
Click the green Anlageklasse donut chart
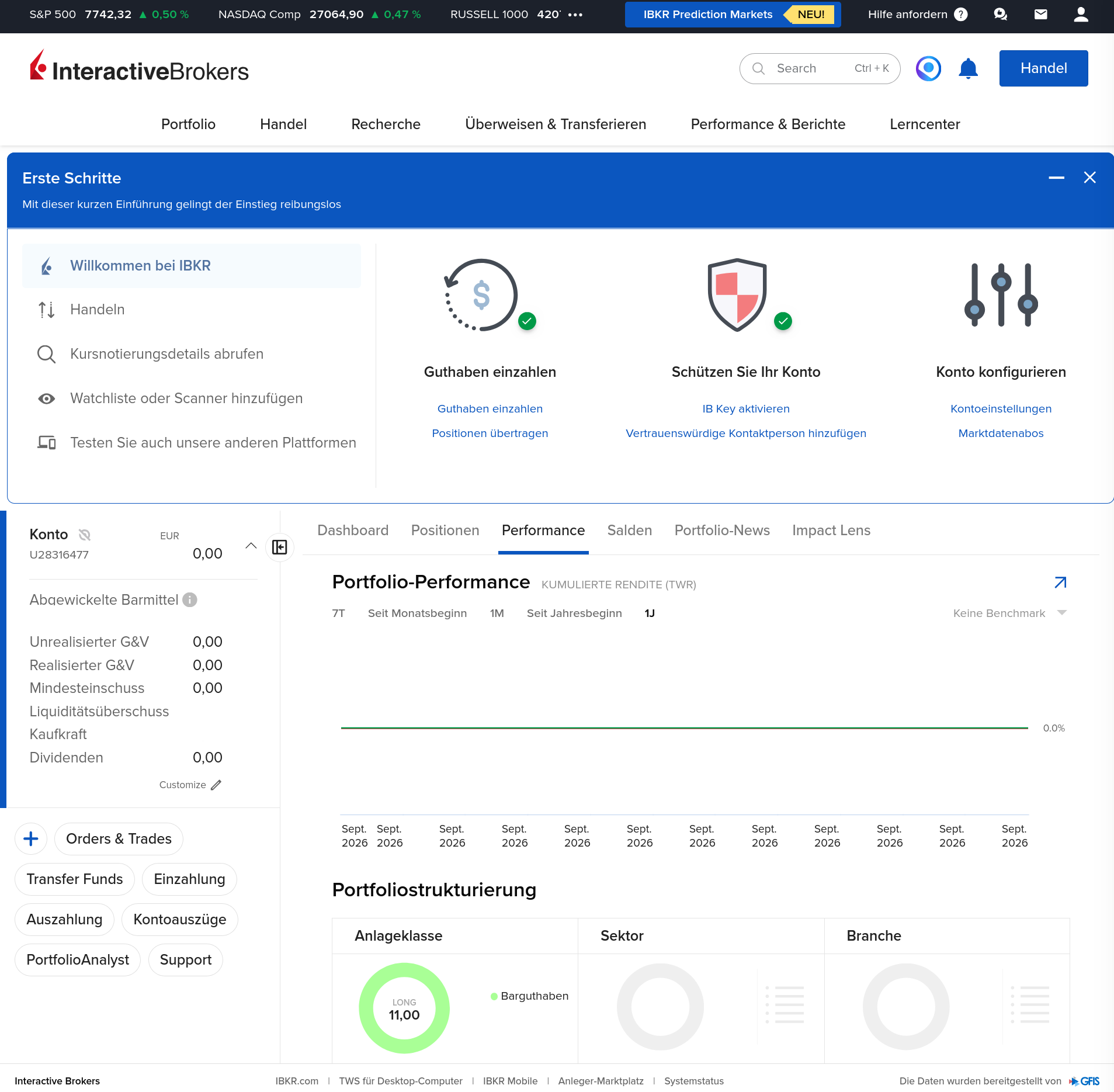[404, 1008]
